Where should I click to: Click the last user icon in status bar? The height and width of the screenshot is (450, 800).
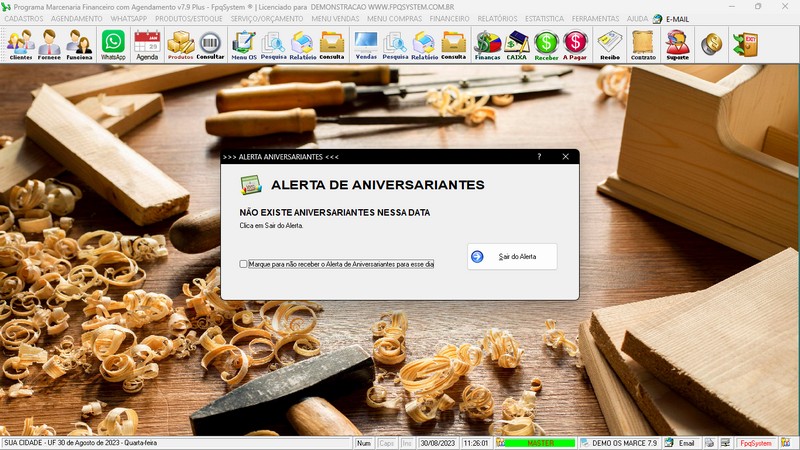pos(785,443)
